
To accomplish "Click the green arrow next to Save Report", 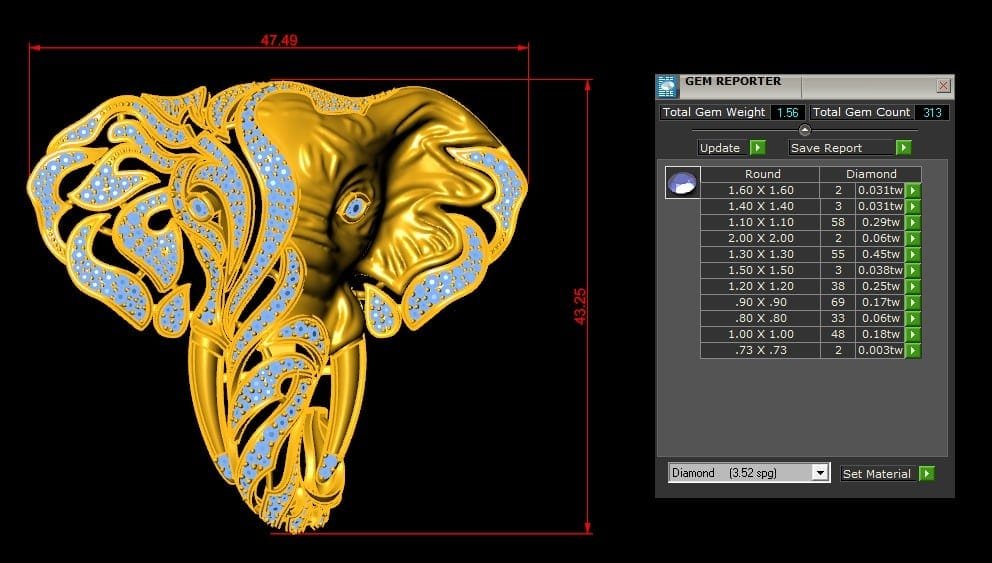I will click(x=903, y=148).
